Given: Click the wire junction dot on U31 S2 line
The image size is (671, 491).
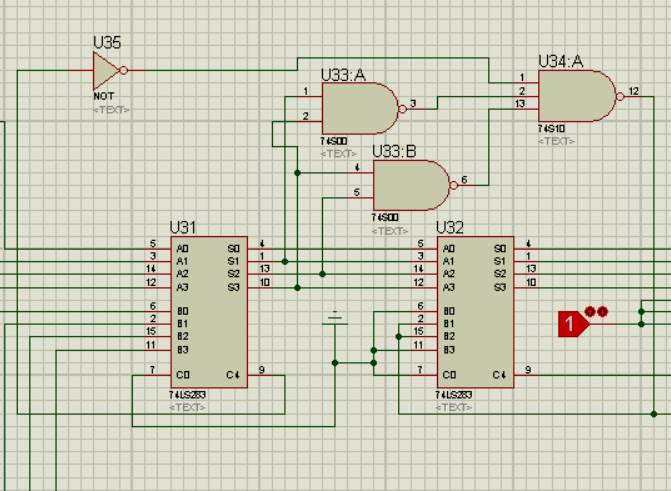Looking at the screenshot, I should (x=322, y=274).
